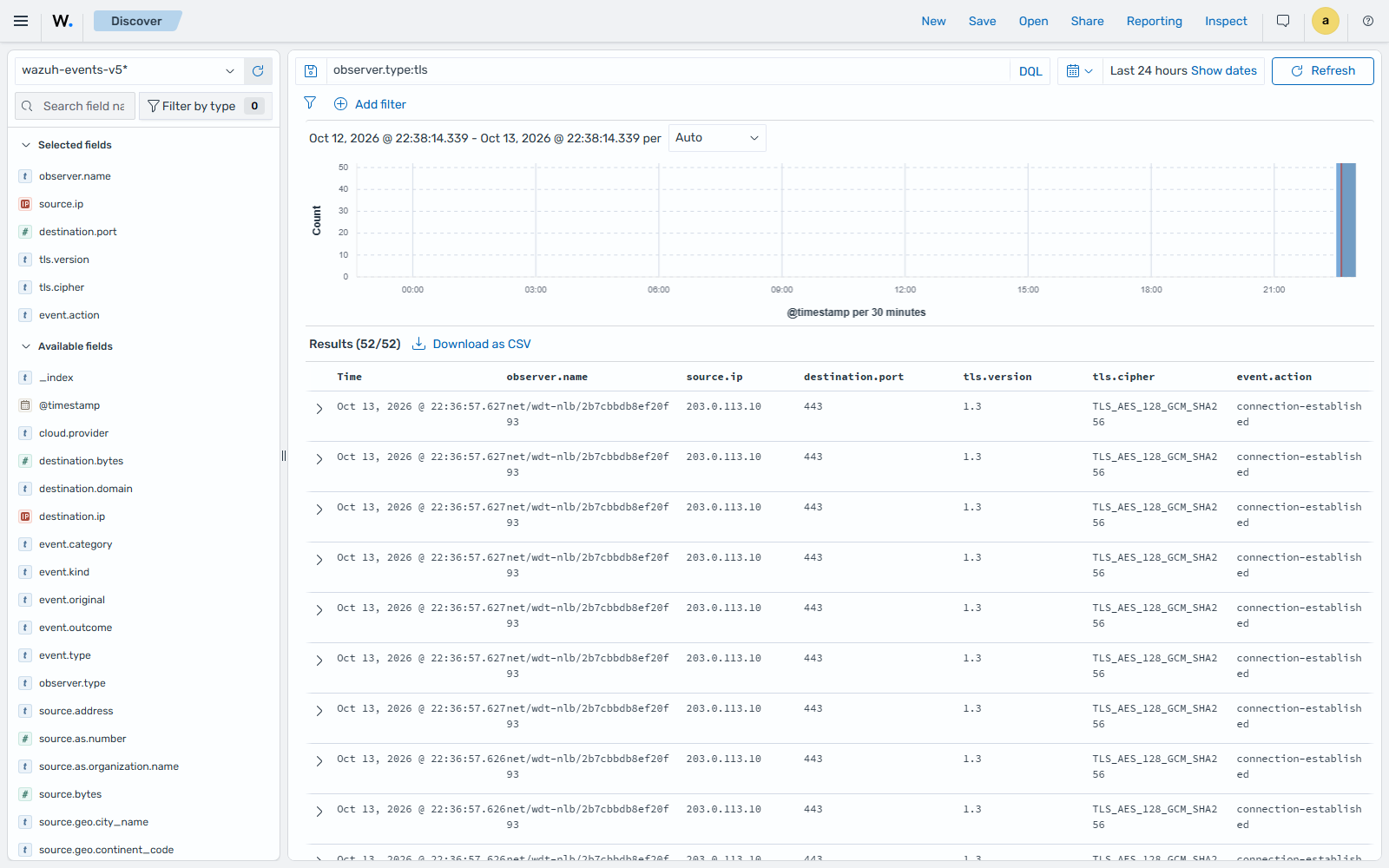Open the Auto interval dropdown
The image size is (1389, 868).
pyautogui.click(x=717, y=138)
